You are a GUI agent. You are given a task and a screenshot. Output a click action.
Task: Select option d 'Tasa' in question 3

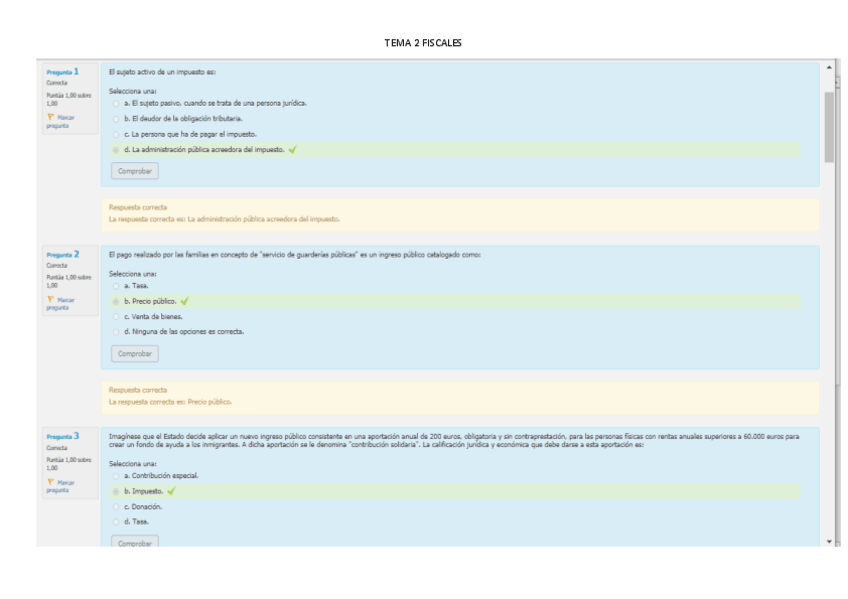tap(116, 522)
